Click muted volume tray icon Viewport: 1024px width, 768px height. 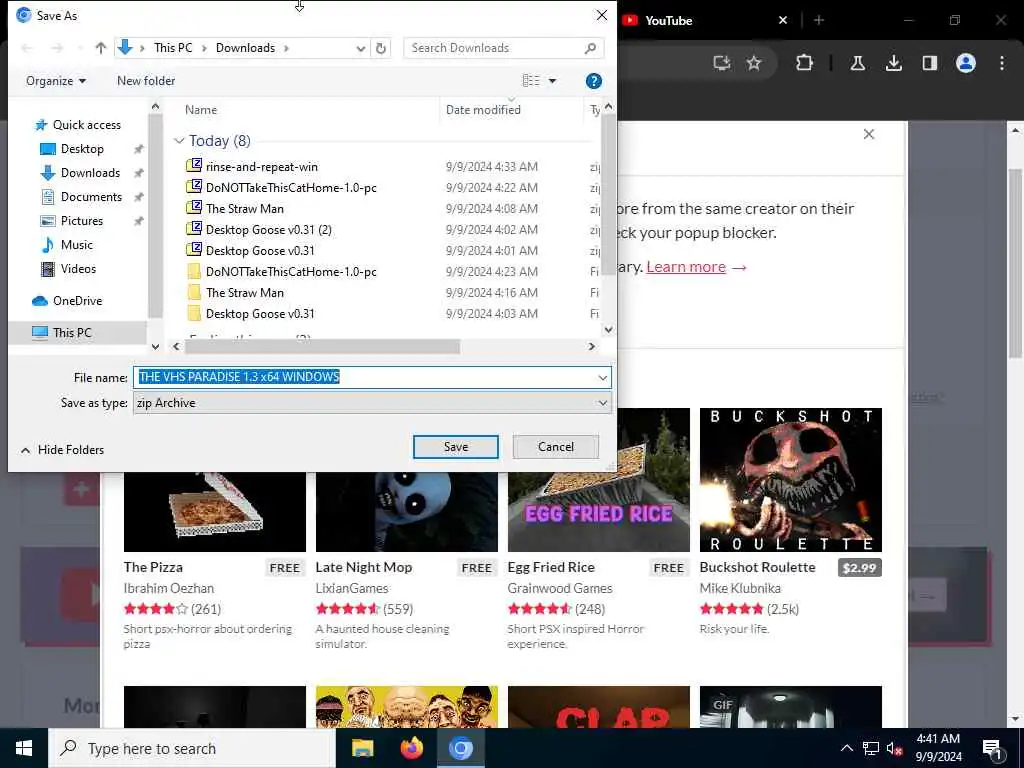pyautogui.click(x=895, y=748)
